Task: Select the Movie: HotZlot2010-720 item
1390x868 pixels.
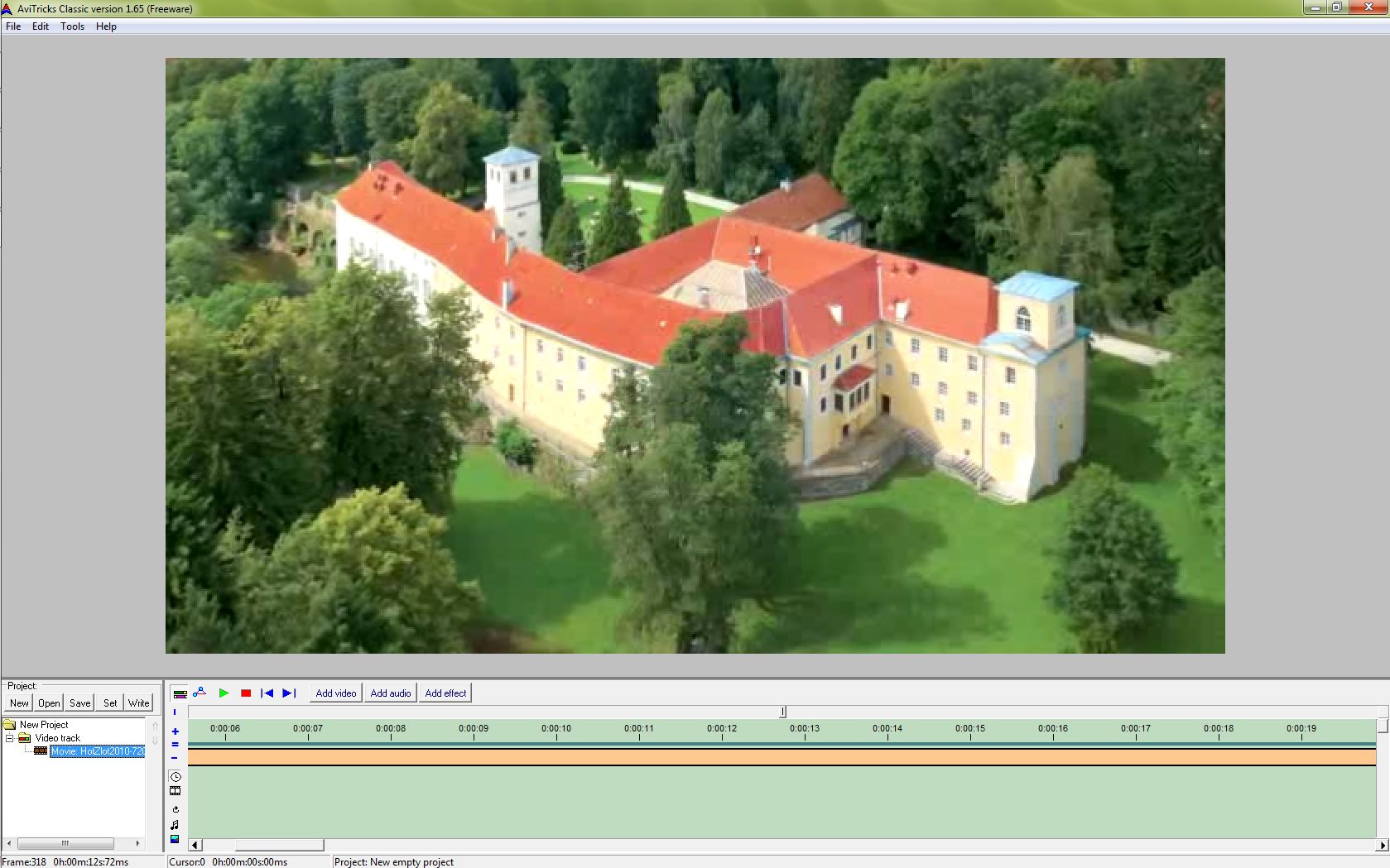Action: tap(98, 751)
